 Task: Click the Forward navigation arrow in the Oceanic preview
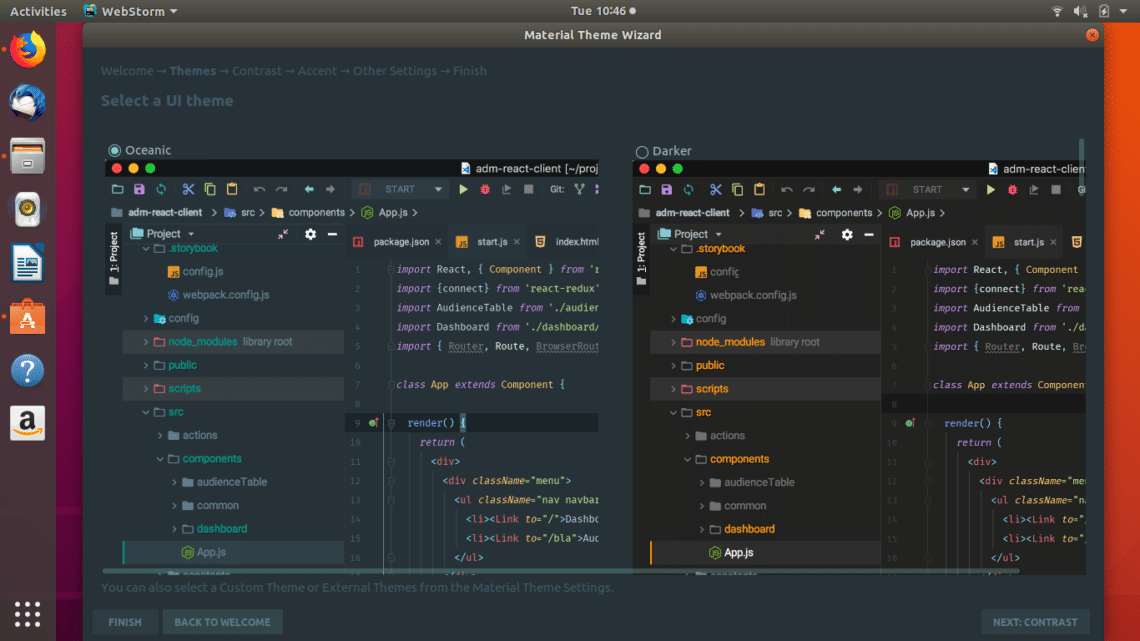click(330, 189)
